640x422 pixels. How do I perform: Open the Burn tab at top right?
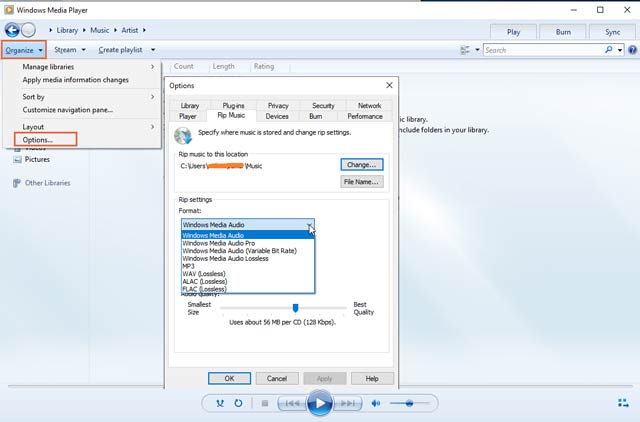click(563, 32)
